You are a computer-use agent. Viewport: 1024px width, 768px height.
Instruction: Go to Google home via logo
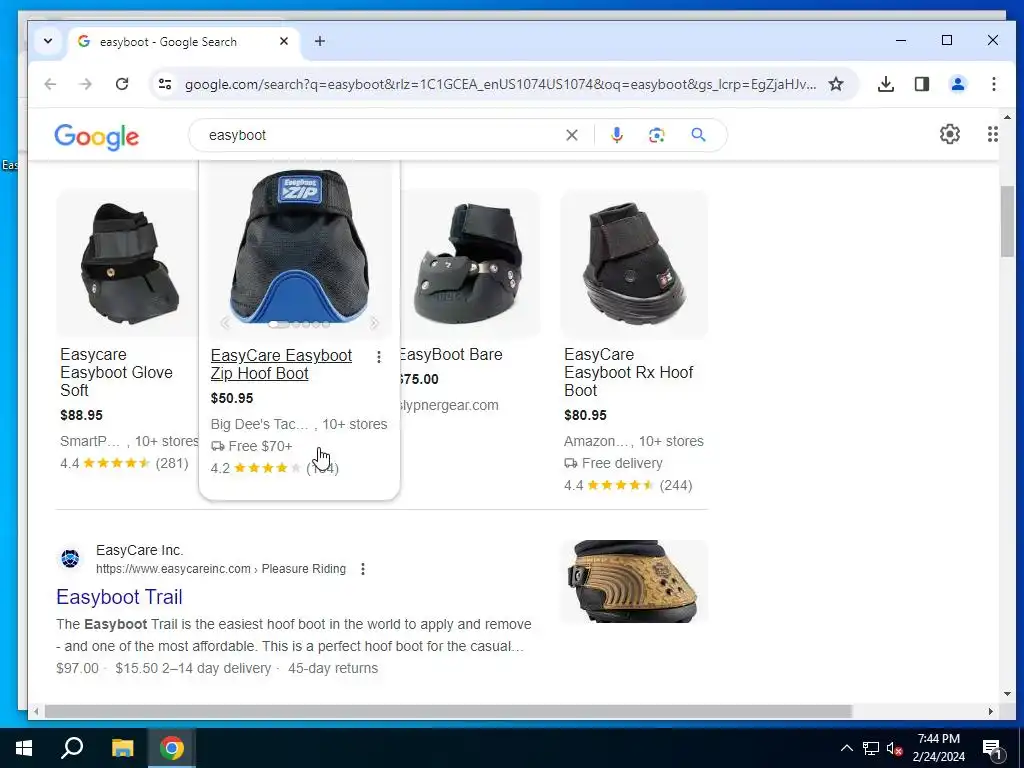point(97,136)
